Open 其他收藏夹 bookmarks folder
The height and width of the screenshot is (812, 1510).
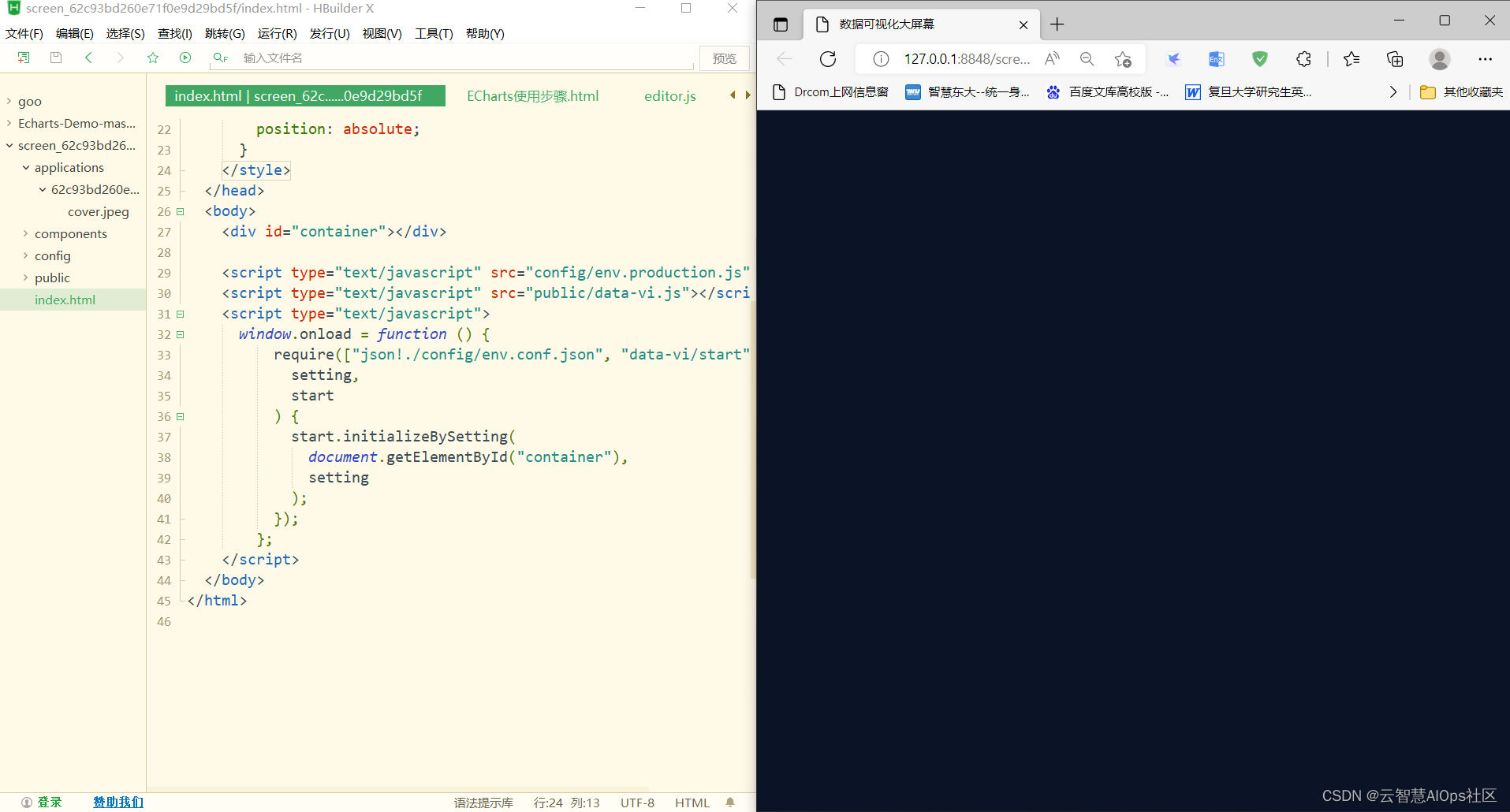click(x=1462, y=92)
